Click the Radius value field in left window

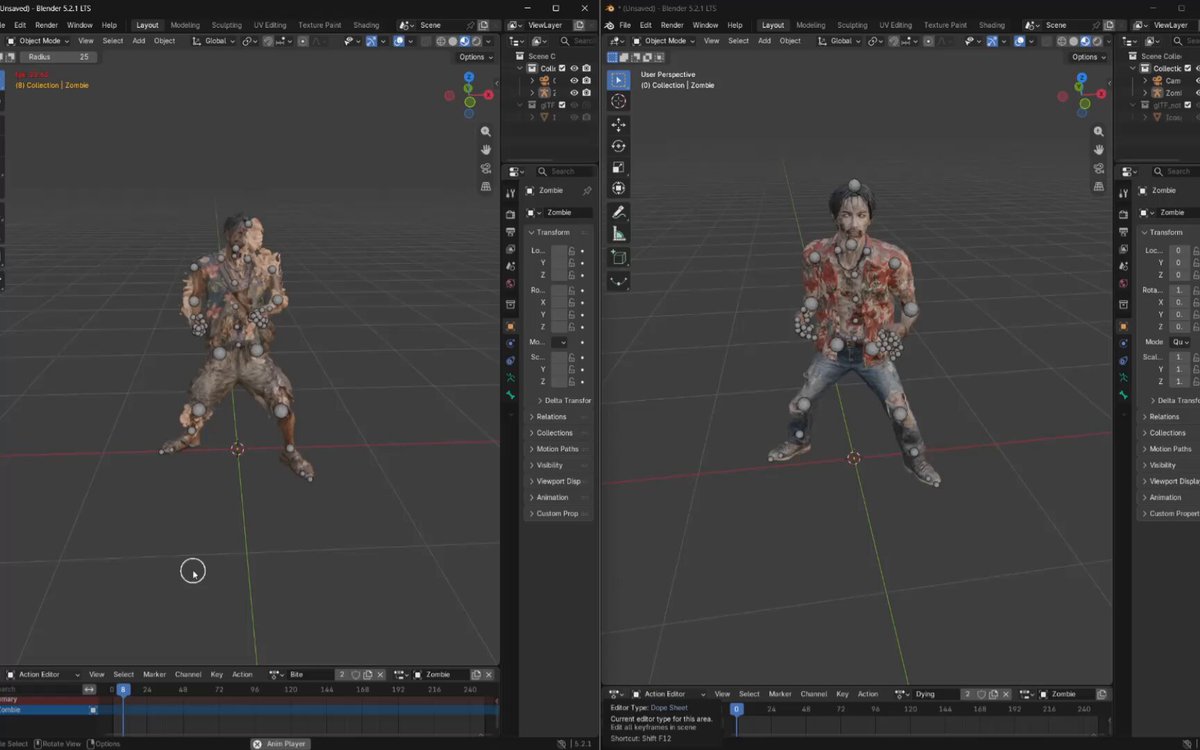point(57,57)
